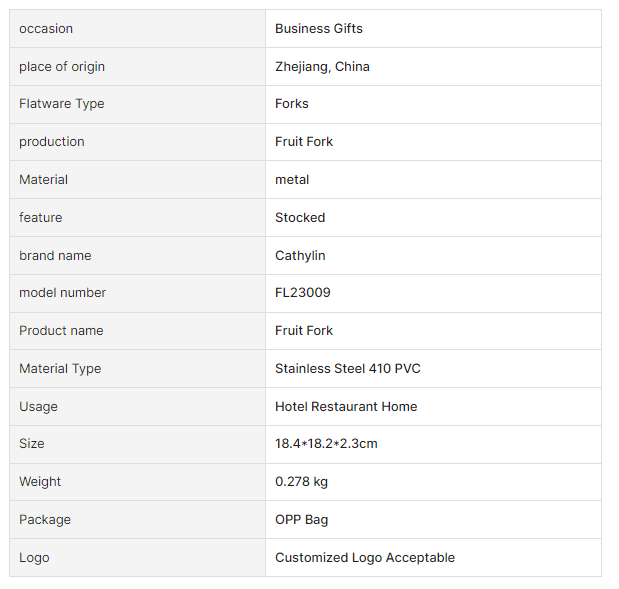Click 'Customized Logo Acceptable' text
This screenshot has height=589, width=619.
click(x=365, y=558)
